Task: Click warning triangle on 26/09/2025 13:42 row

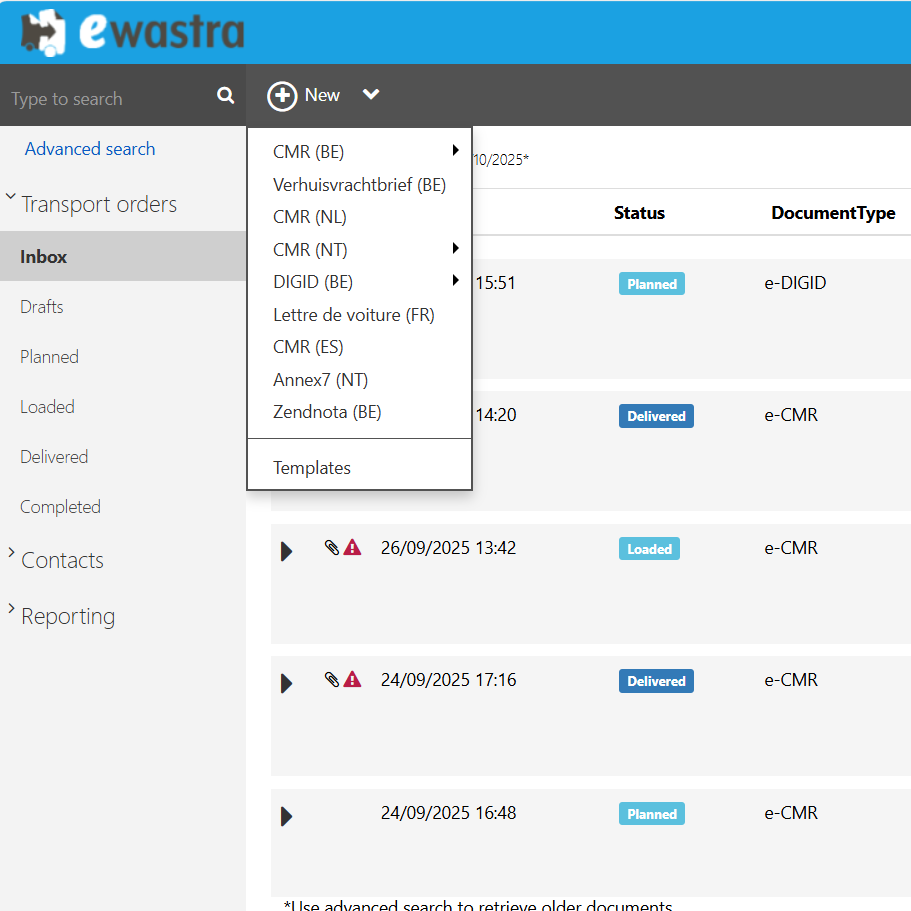Action: [352, 548]
